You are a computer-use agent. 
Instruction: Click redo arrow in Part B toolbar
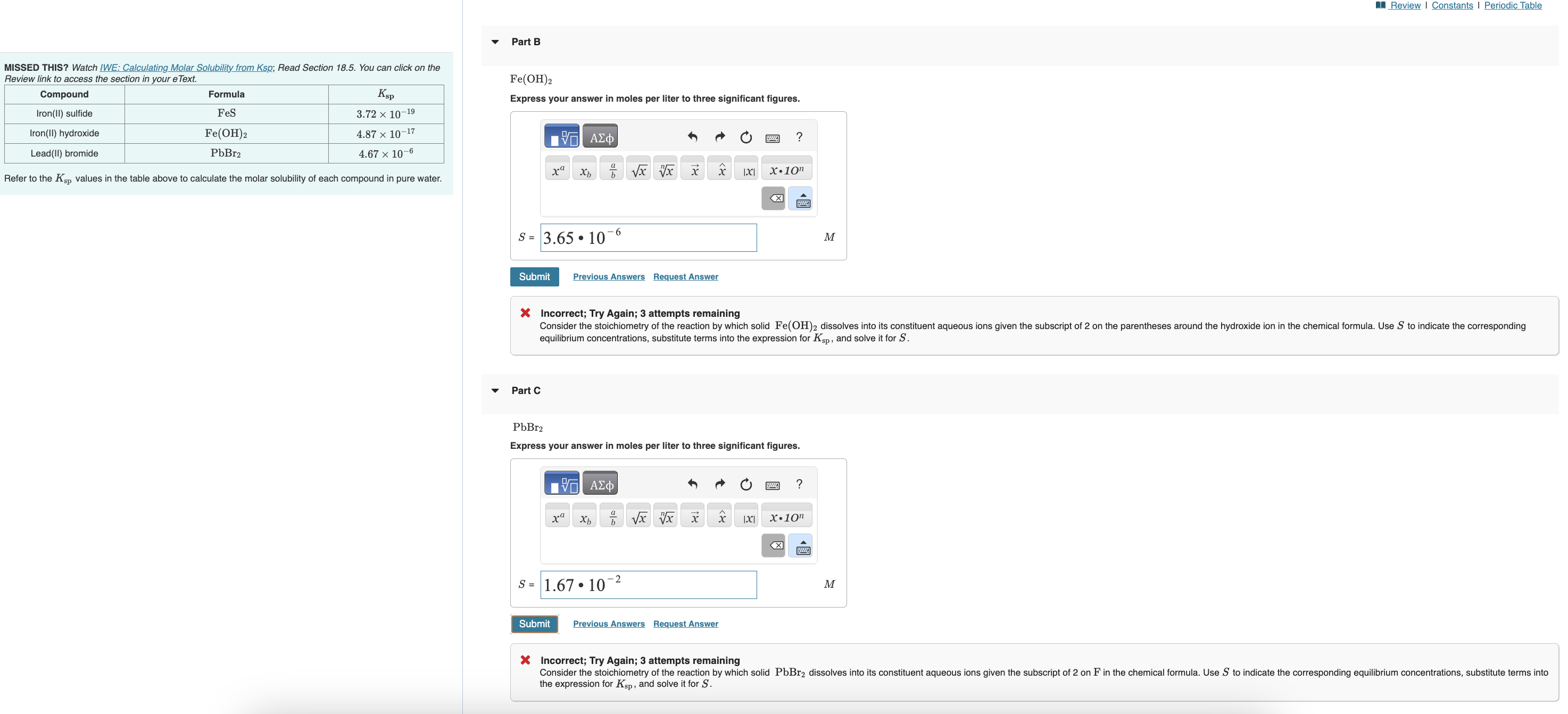[x=719, y=137]
